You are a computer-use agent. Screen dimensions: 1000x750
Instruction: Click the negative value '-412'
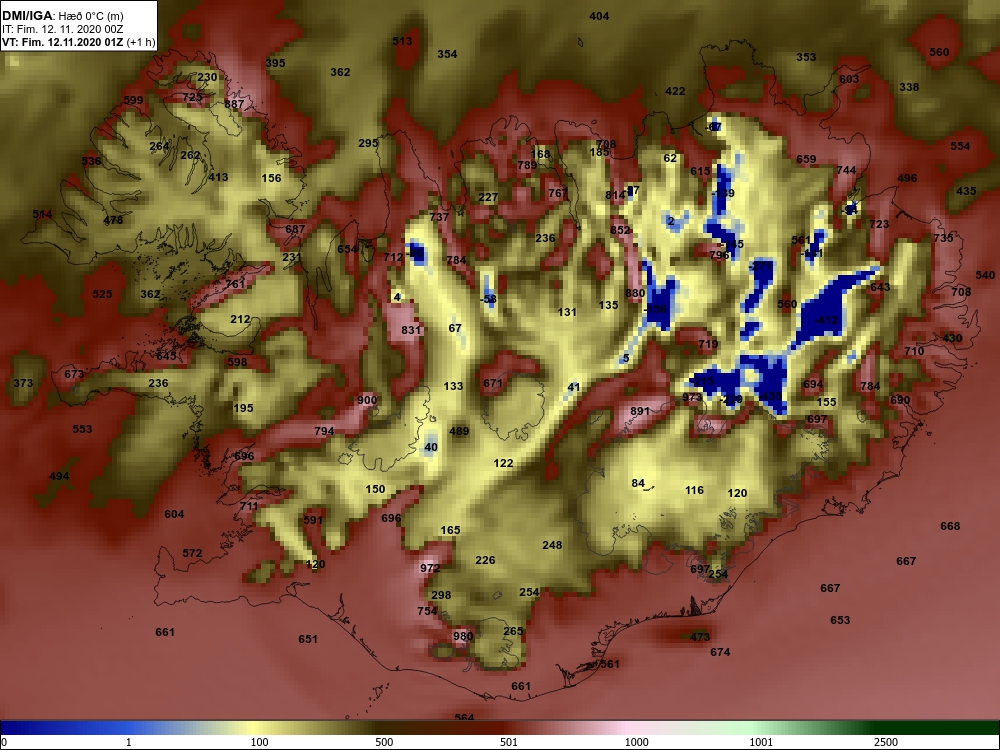(x=826, y=320)
